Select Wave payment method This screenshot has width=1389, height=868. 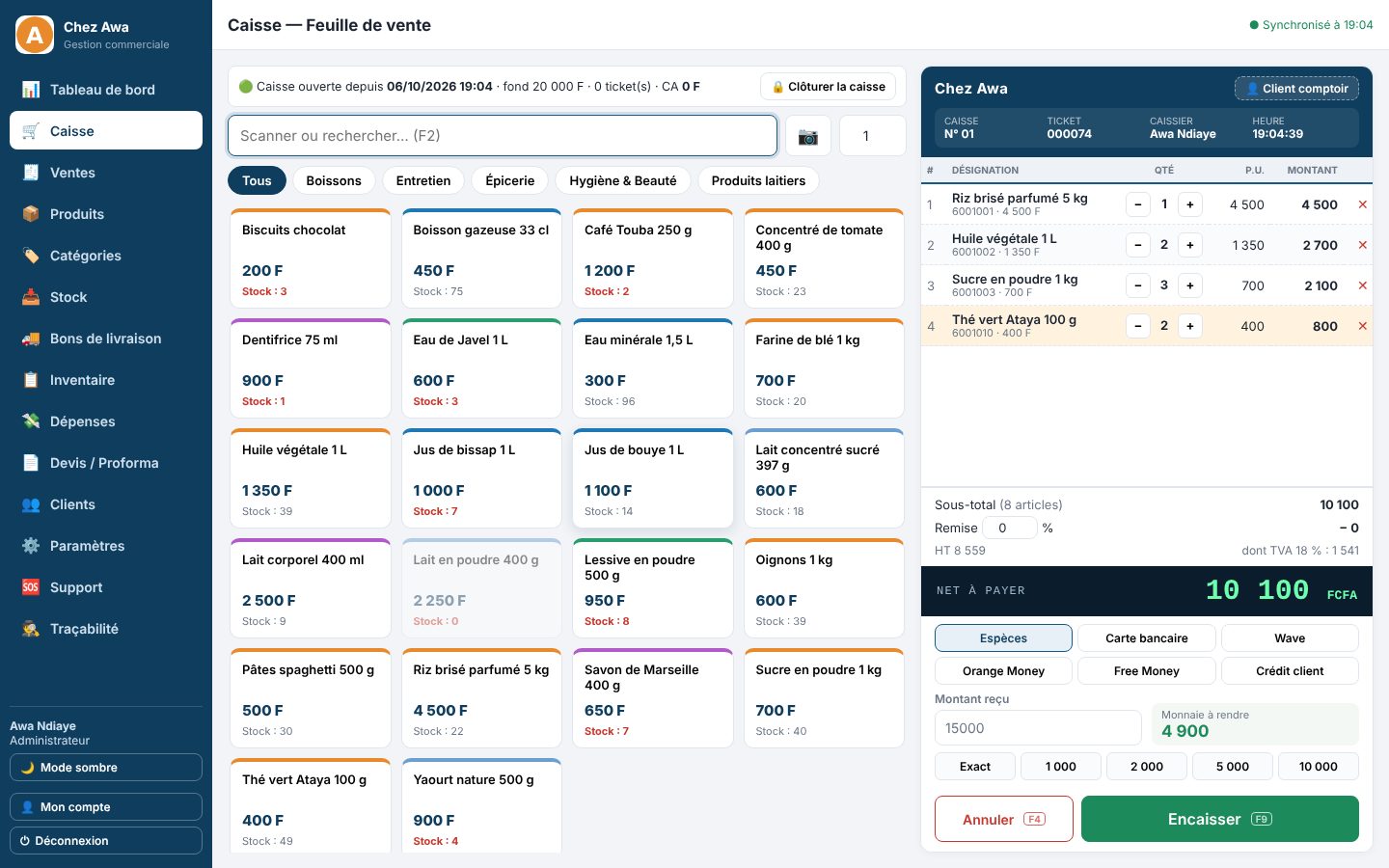tap(1290, 638)
